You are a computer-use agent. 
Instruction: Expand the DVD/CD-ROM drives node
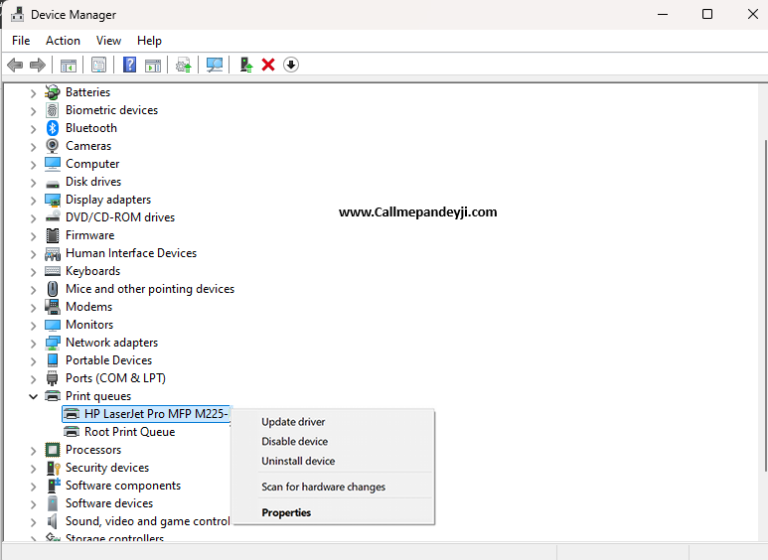click(33, 219)
